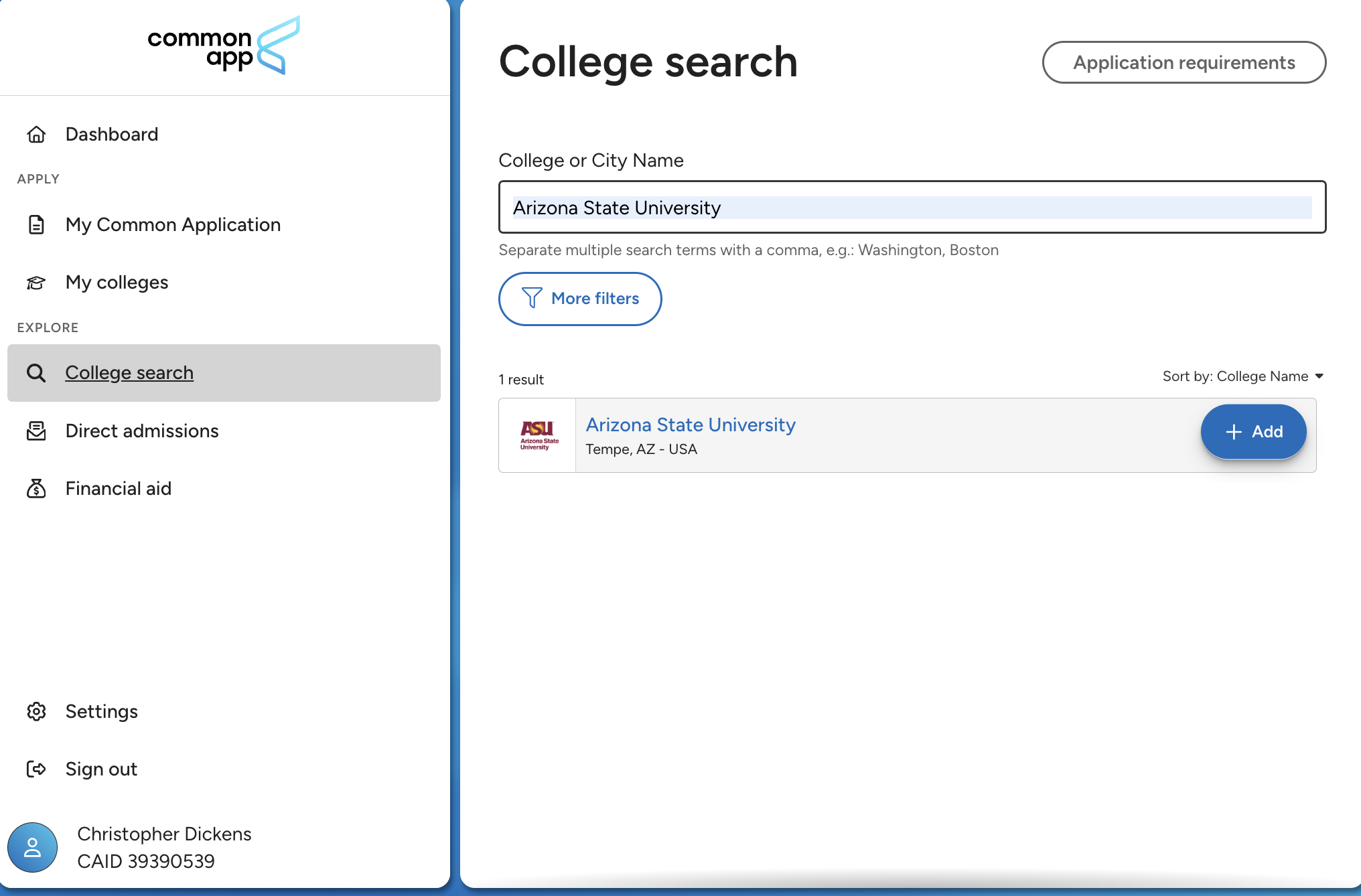Open Christopher Dickens profile avatar
Image resolution: width=1361 pixels, height=896 pixels.
[x=33, y=846]
